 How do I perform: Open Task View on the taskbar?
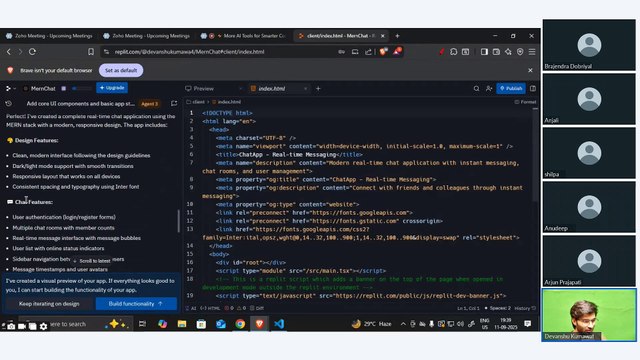point(142,324)
